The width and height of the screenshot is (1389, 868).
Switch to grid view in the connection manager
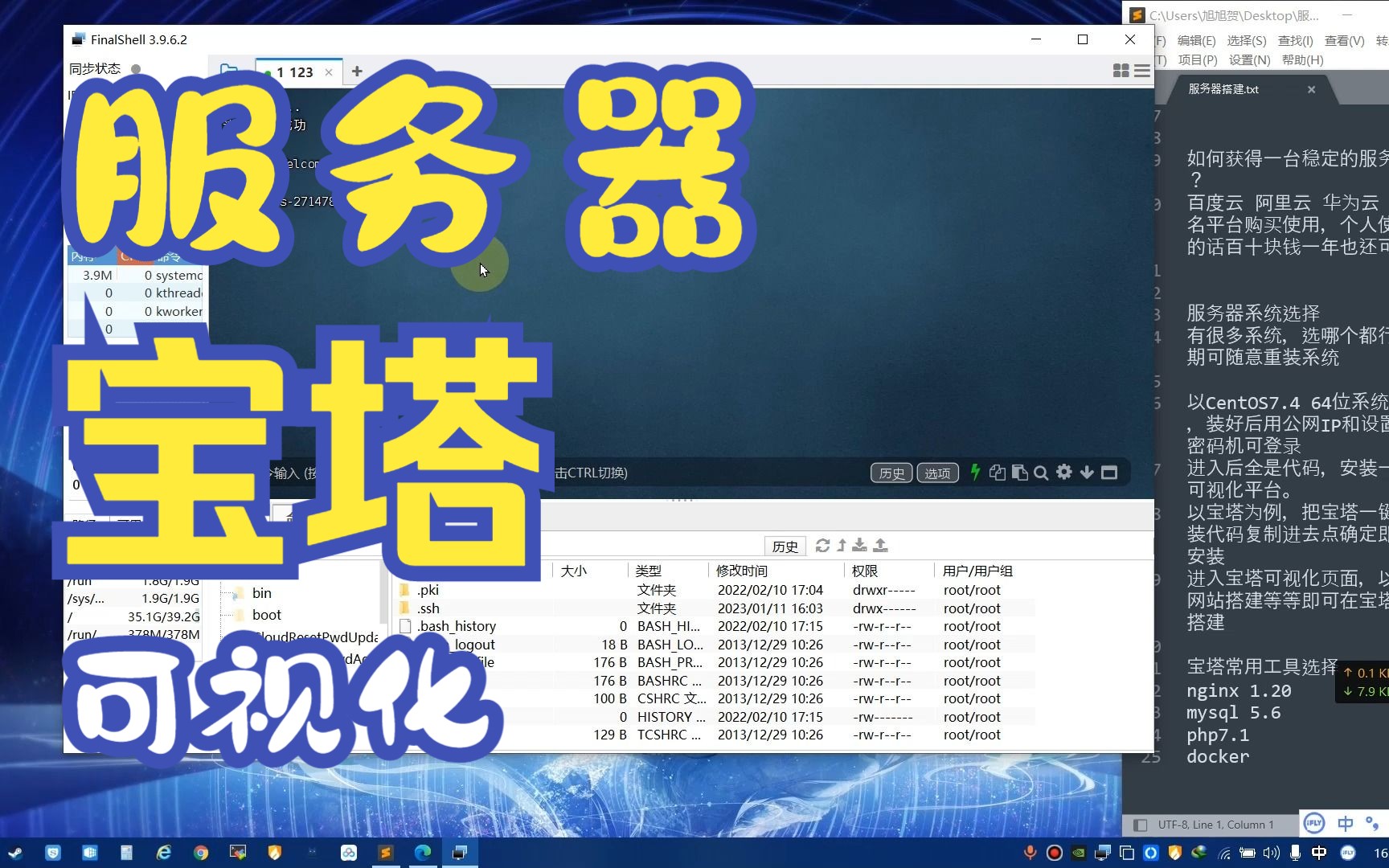[1121, 71]
